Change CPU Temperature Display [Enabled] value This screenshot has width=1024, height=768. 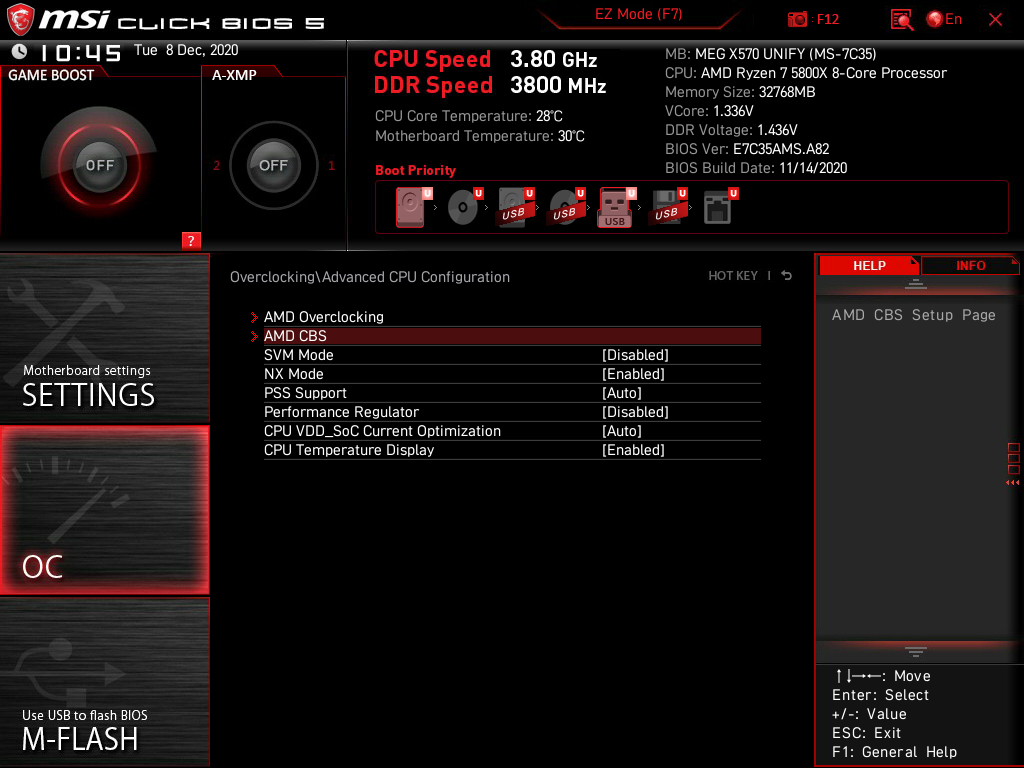click(633, 449)
